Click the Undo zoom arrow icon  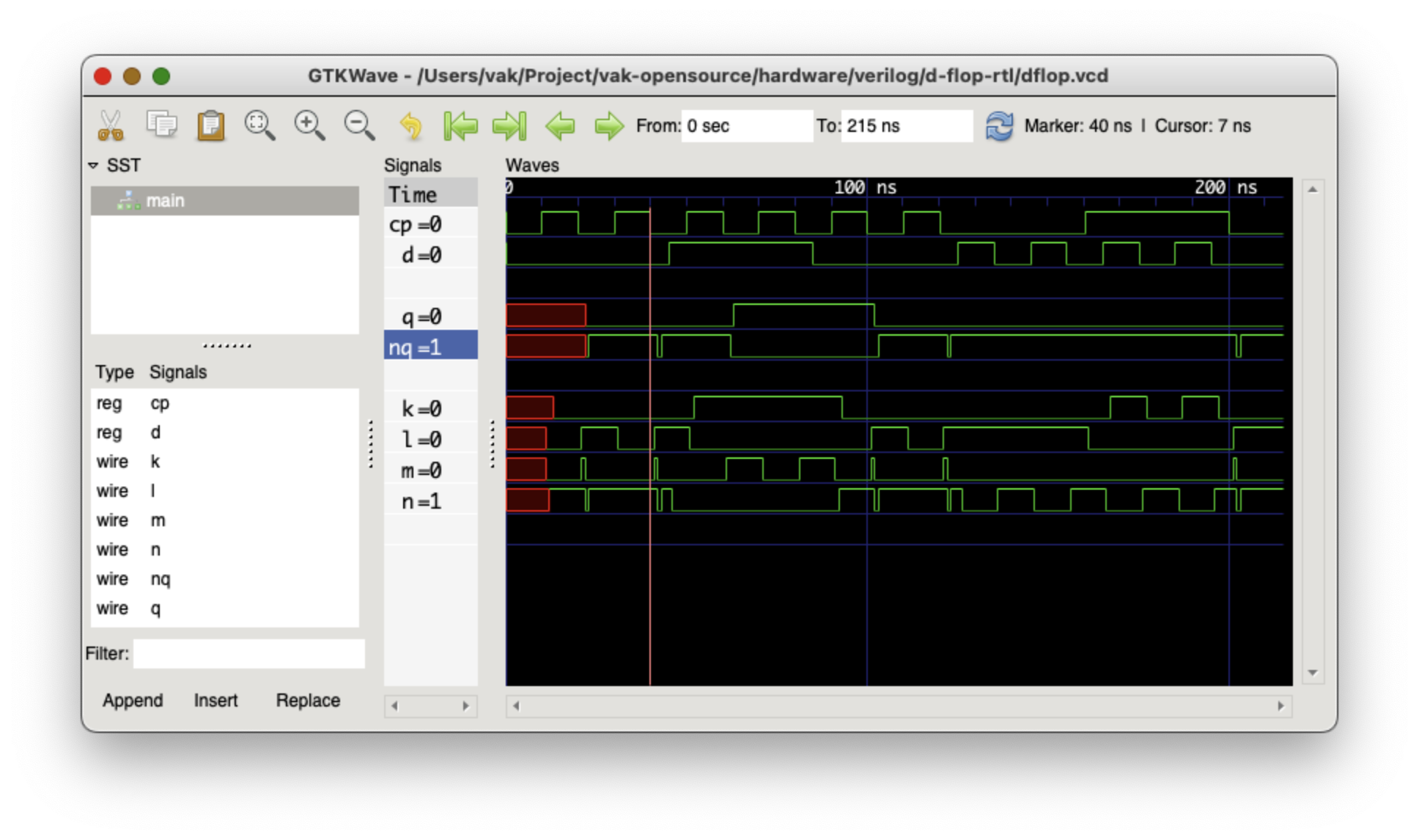[x=410, y=125]
